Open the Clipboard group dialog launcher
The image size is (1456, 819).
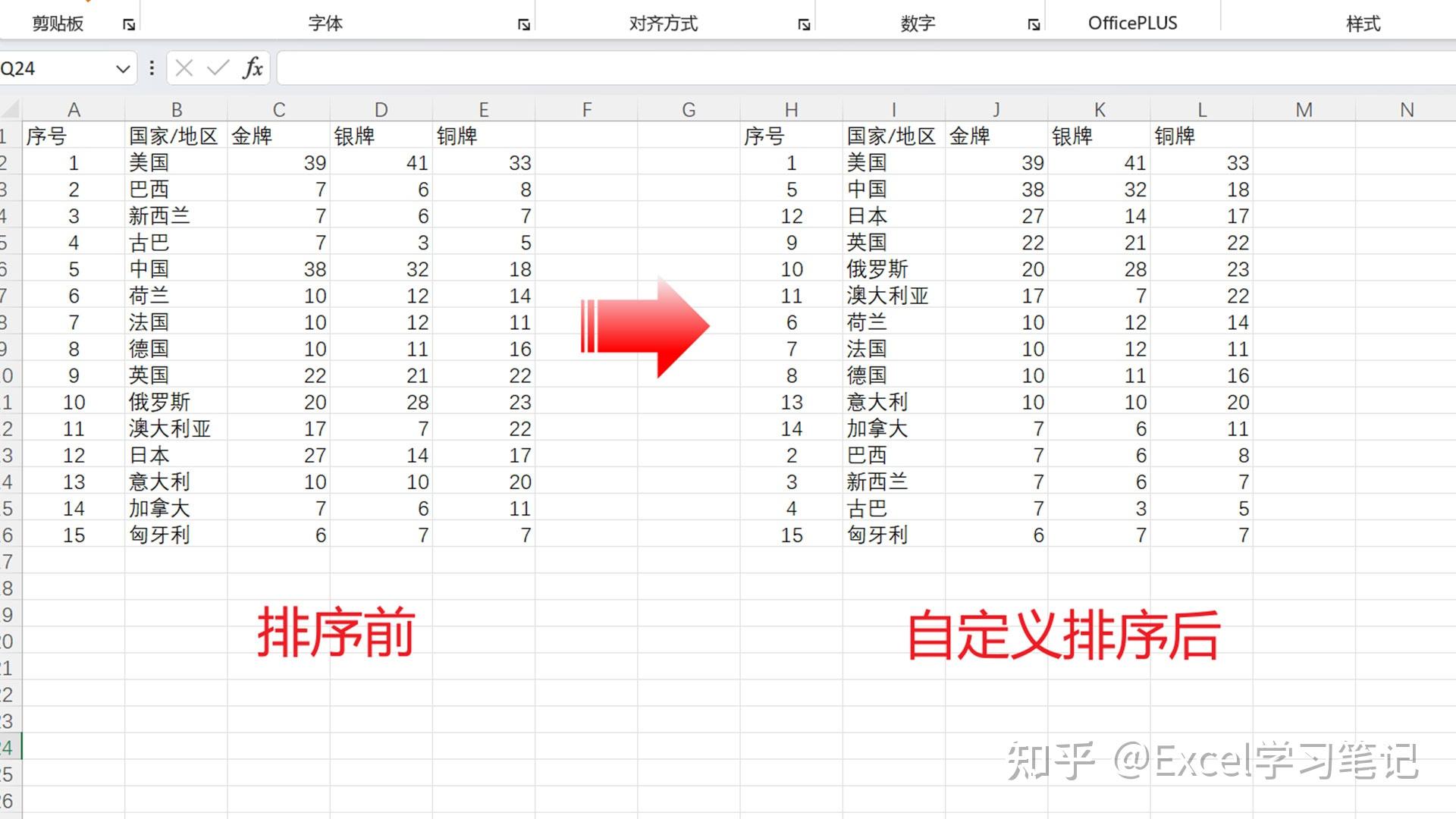(x=129, y=24)
